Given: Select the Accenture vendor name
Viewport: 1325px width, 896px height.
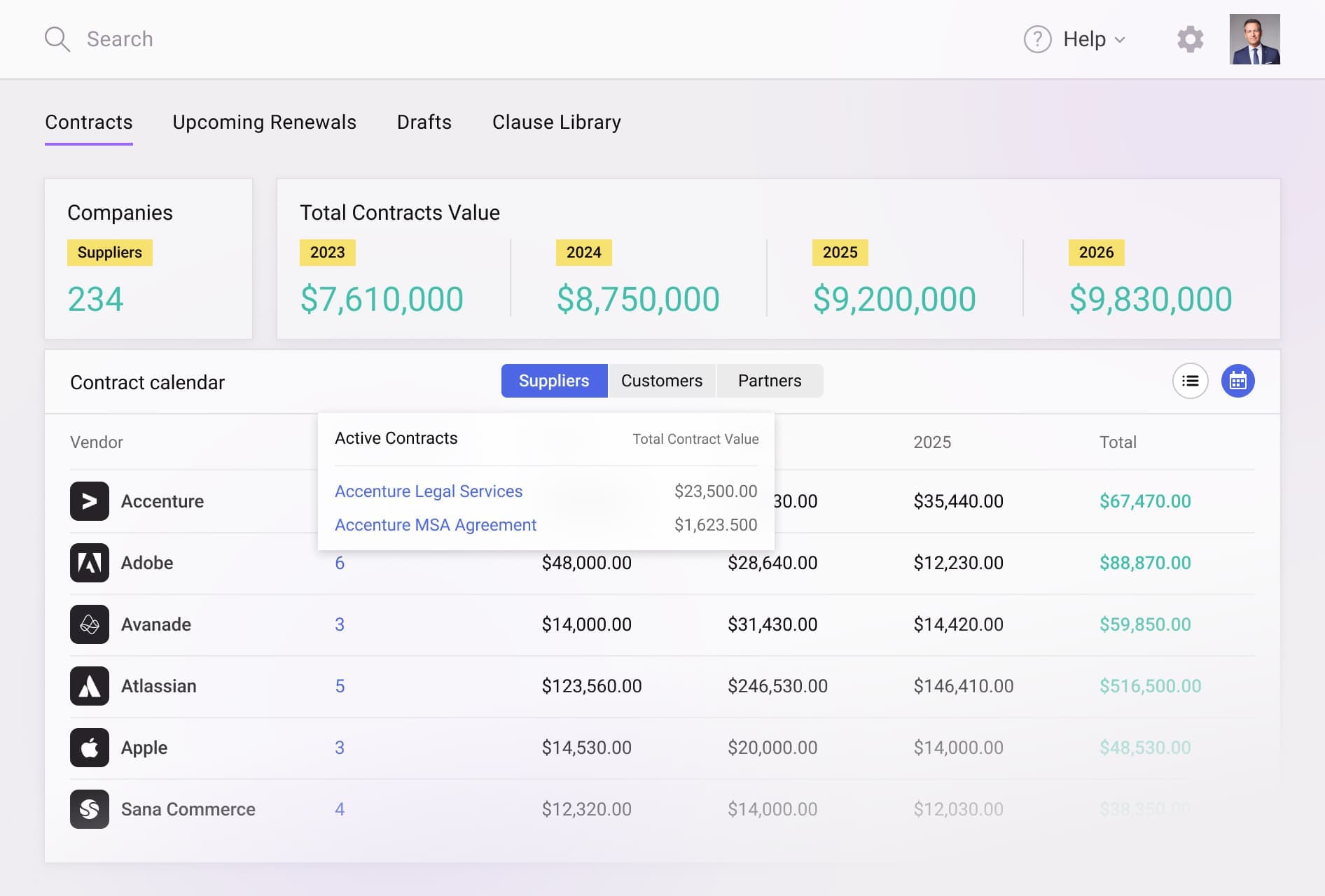Looking at the screenshot, I should point(162,501).
